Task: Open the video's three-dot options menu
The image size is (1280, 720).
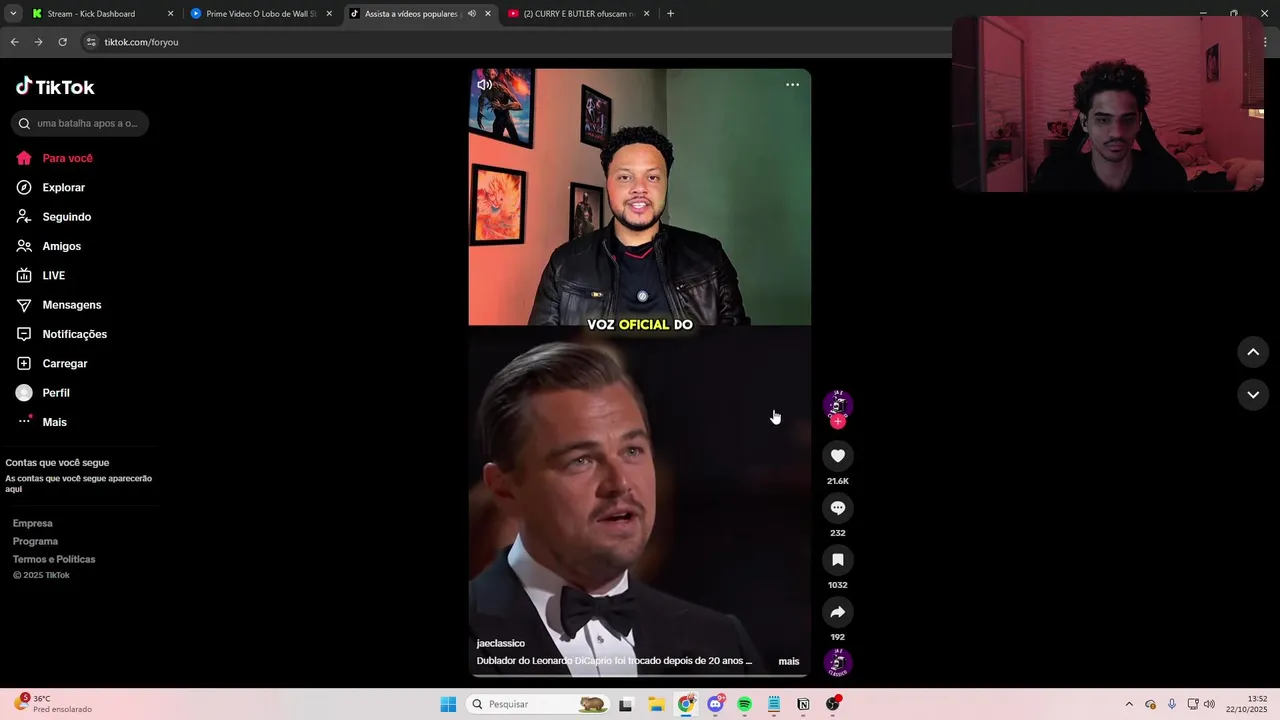Action: coord(792,85)
